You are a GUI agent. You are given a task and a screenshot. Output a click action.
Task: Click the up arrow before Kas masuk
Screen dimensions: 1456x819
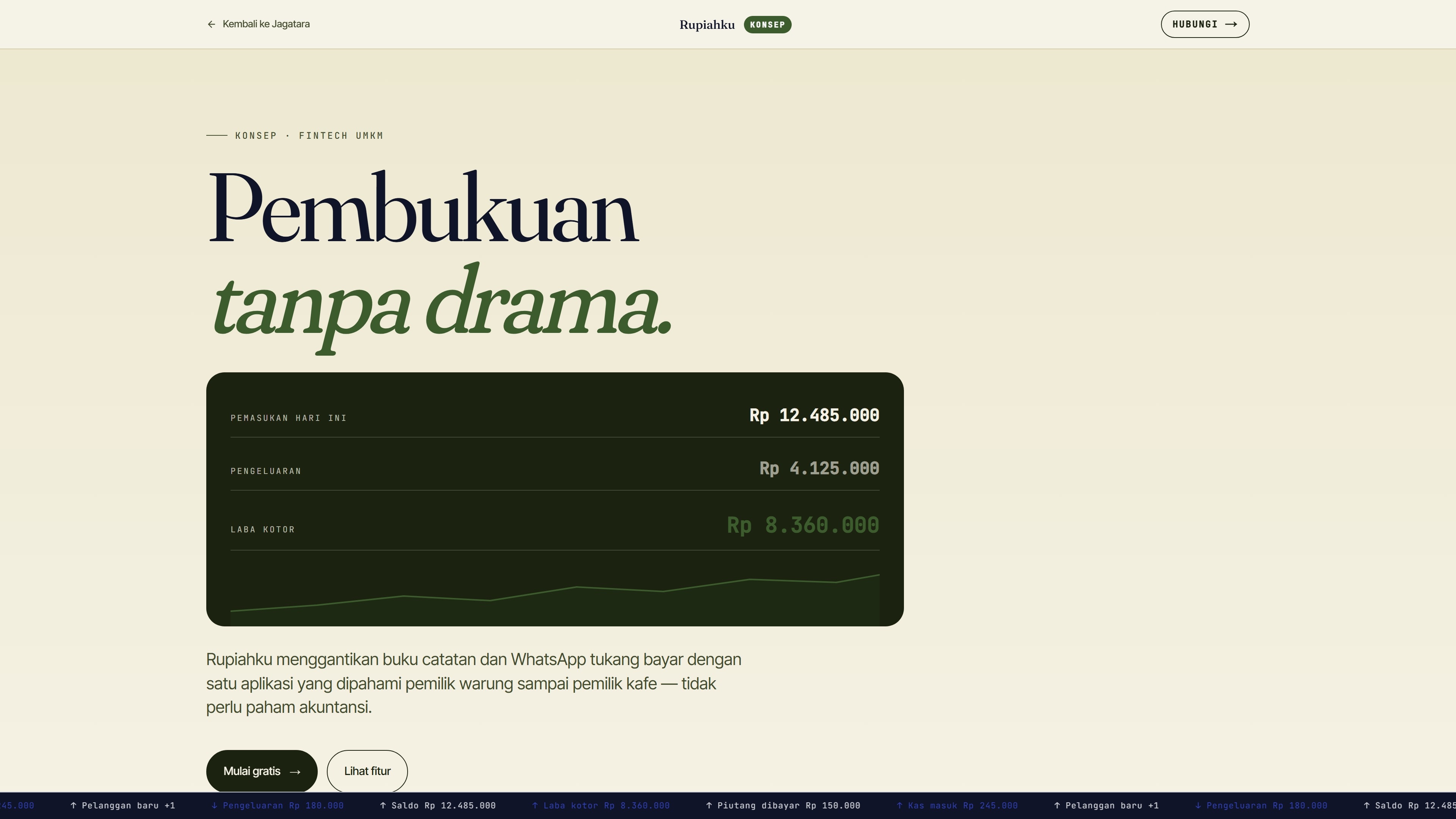(899, 805)
